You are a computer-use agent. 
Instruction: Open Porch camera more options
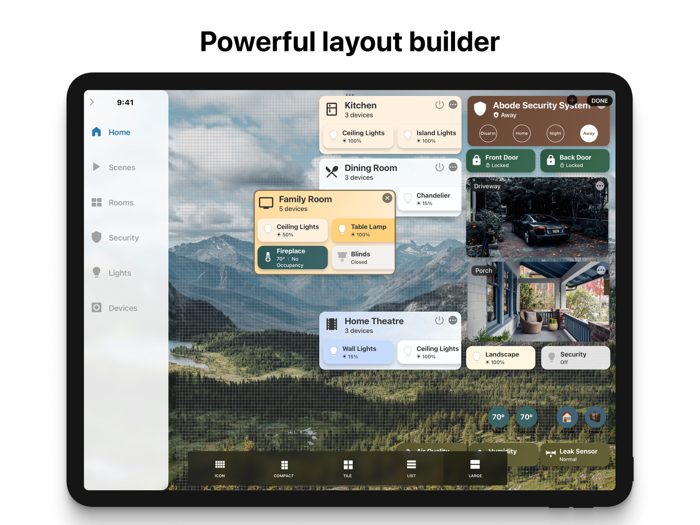(601, 270)
